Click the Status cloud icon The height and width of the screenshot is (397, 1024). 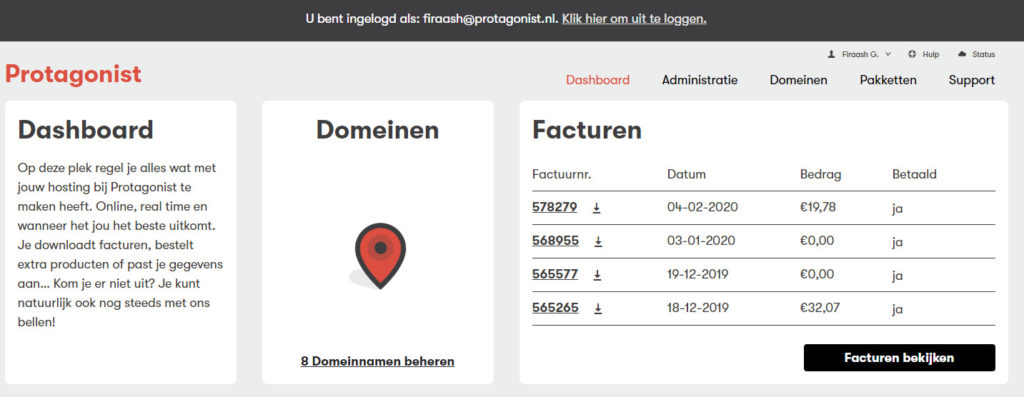[x=961, y=54]
